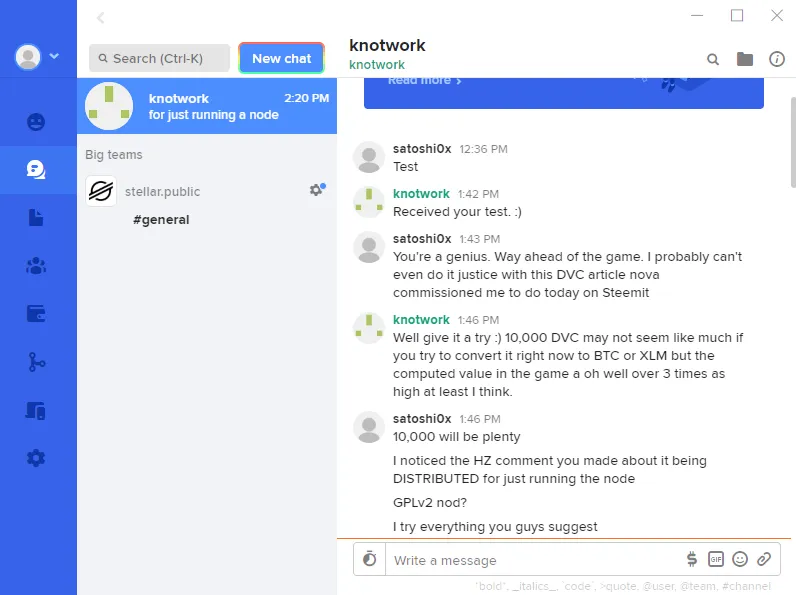796x595 pixels.
Task: Open the Teams tab in sidebar
Action: point(36,266)
